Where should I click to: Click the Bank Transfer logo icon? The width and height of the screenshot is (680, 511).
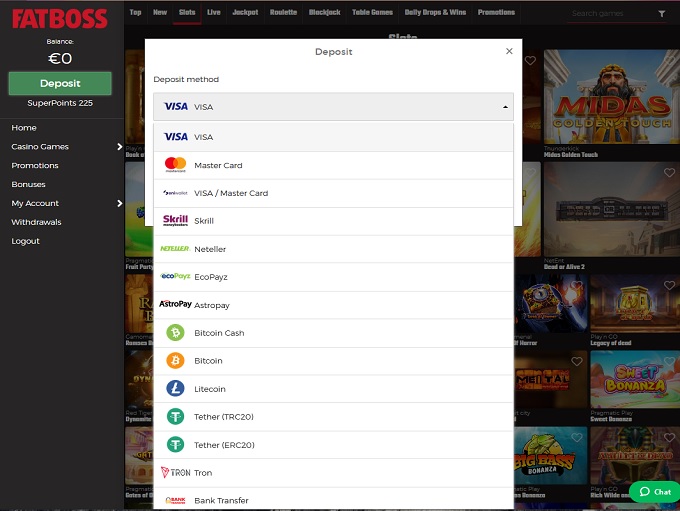point(175,501)
